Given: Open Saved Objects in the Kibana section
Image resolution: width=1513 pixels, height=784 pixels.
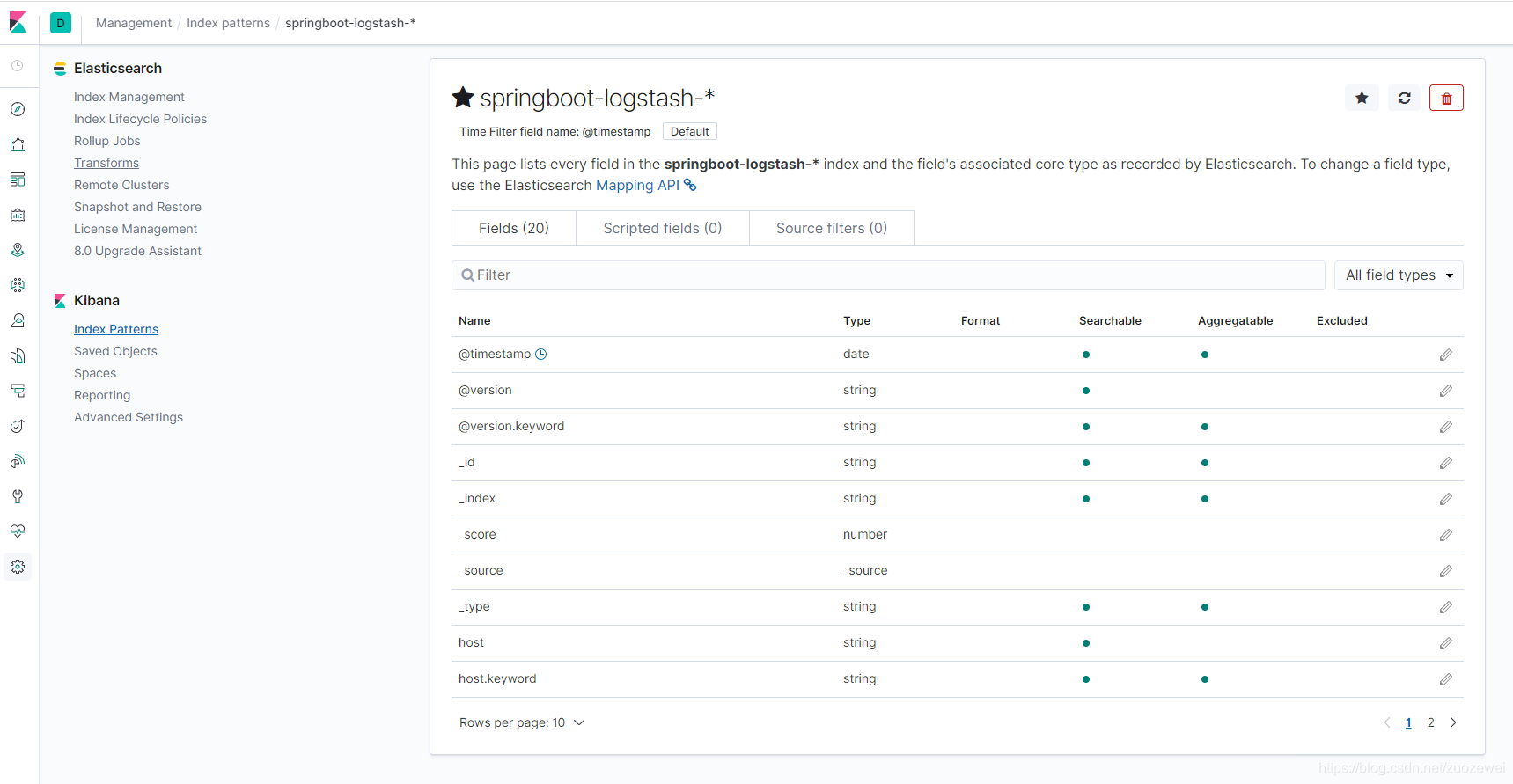Looking at the screenshot, I should (x=115, y=351).
